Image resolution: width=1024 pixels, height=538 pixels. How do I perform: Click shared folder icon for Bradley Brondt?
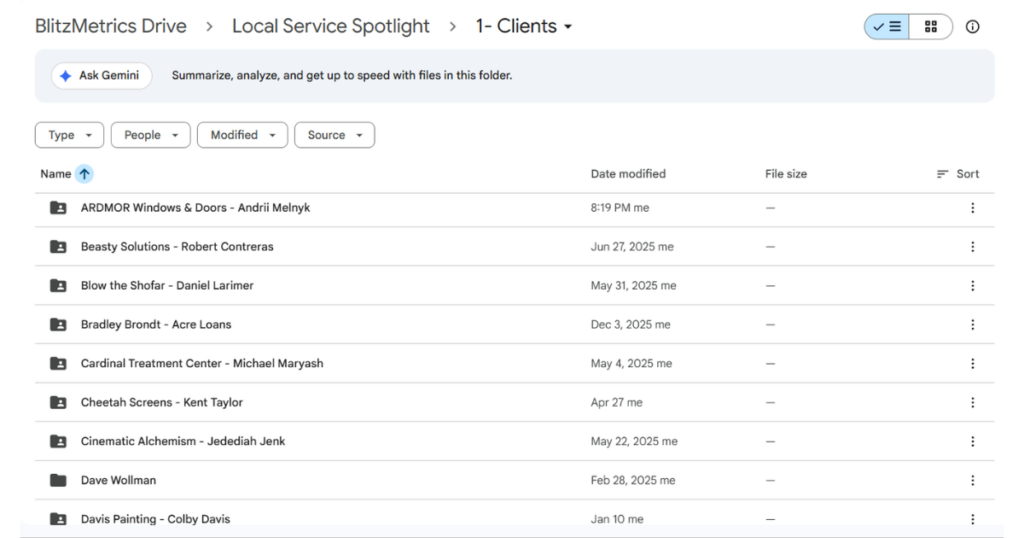(58, 324)
